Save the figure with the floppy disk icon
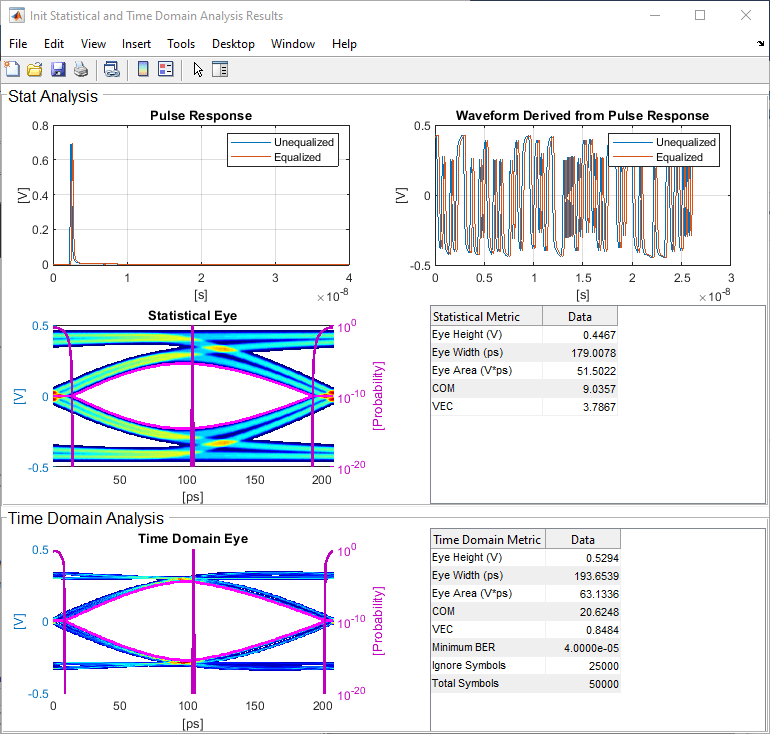Viewport: 770px width, 734px height. (58, 69)
